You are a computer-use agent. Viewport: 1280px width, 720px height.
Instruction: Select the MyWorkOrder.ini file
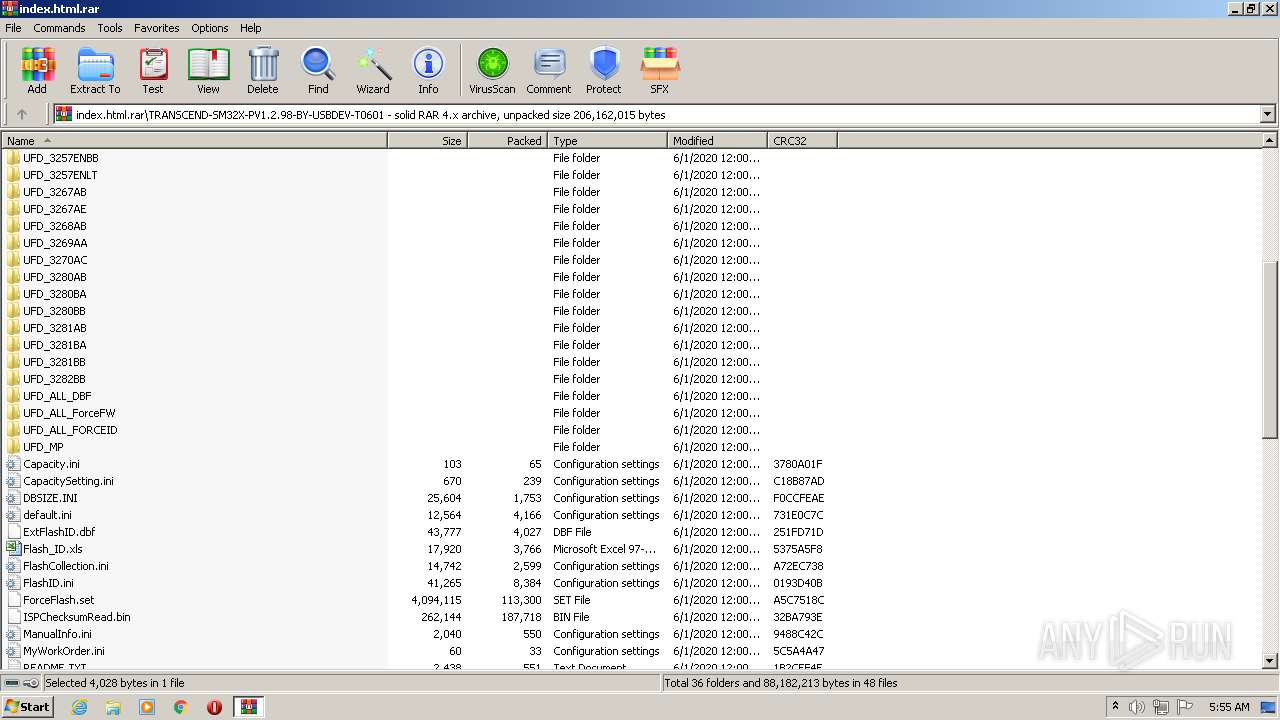[64, 651]
